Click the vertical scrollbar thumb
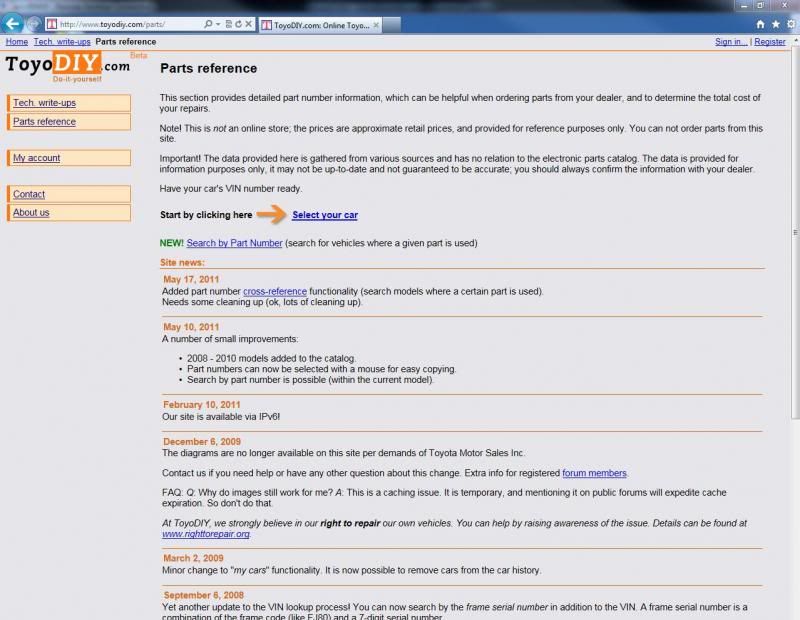 coord(795,232)
